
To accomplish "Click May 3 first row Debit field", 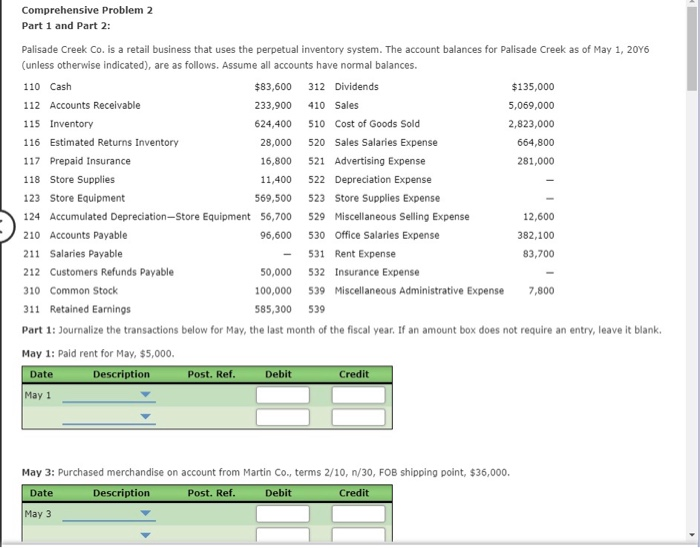I will [283, 514].
